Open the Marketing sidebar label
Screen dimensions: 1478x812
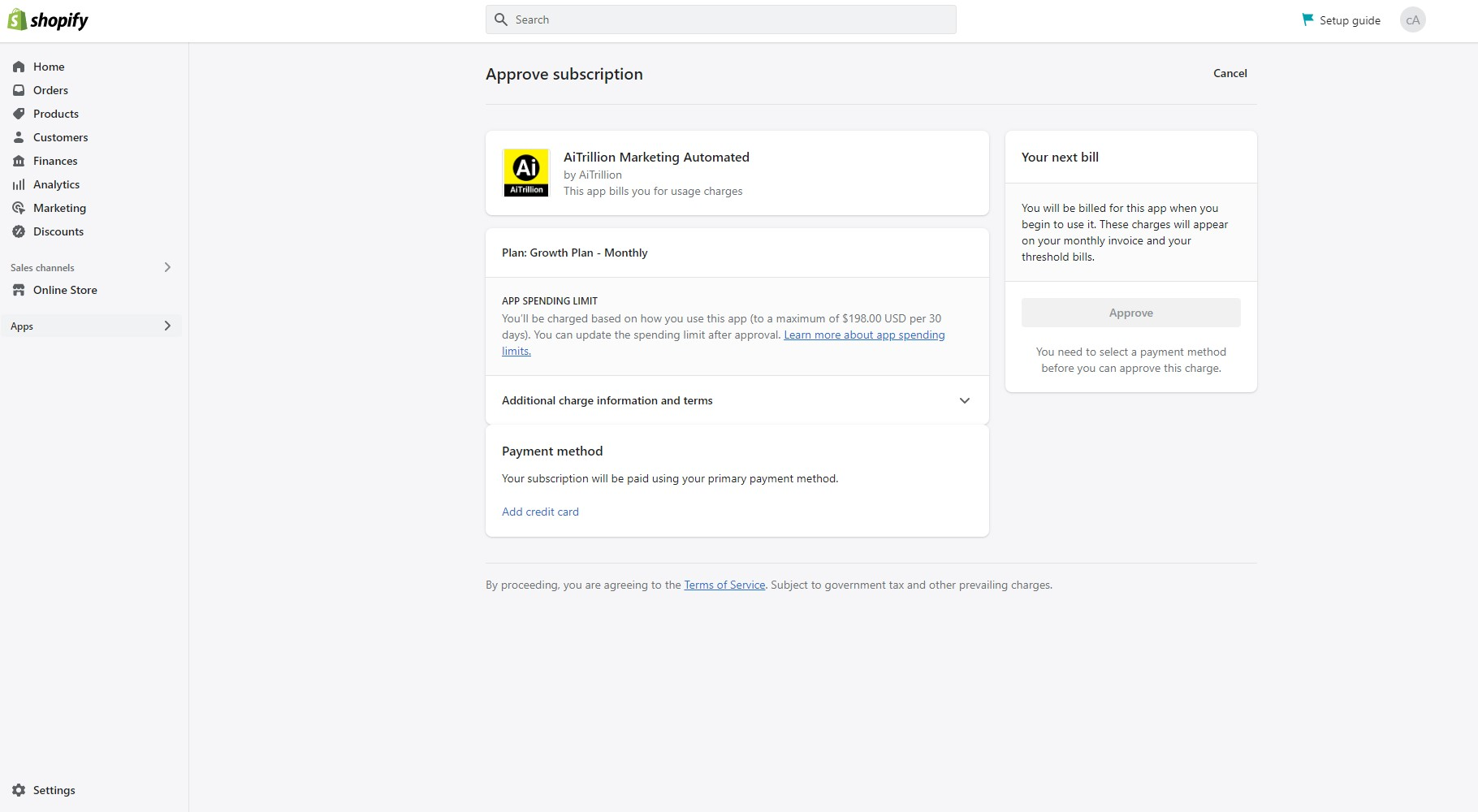click(59, 208)
